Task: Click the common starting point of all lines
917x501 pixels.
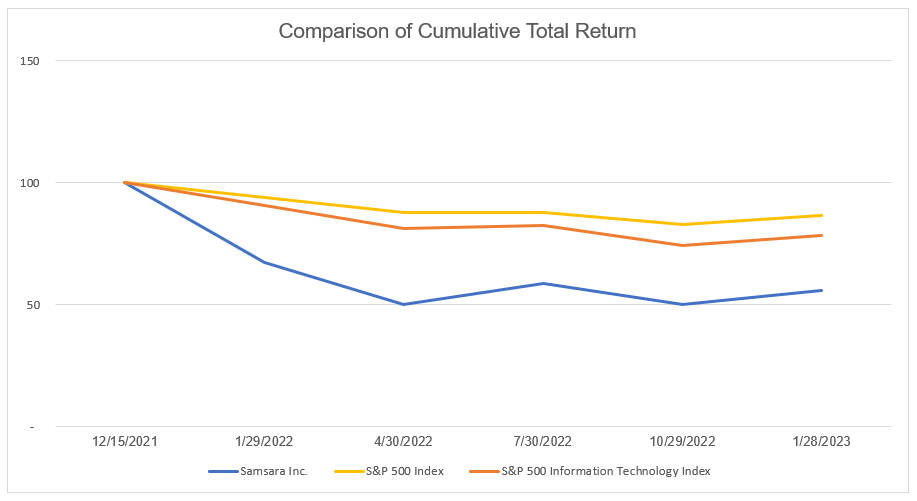Action: click(x=125, y=182)
